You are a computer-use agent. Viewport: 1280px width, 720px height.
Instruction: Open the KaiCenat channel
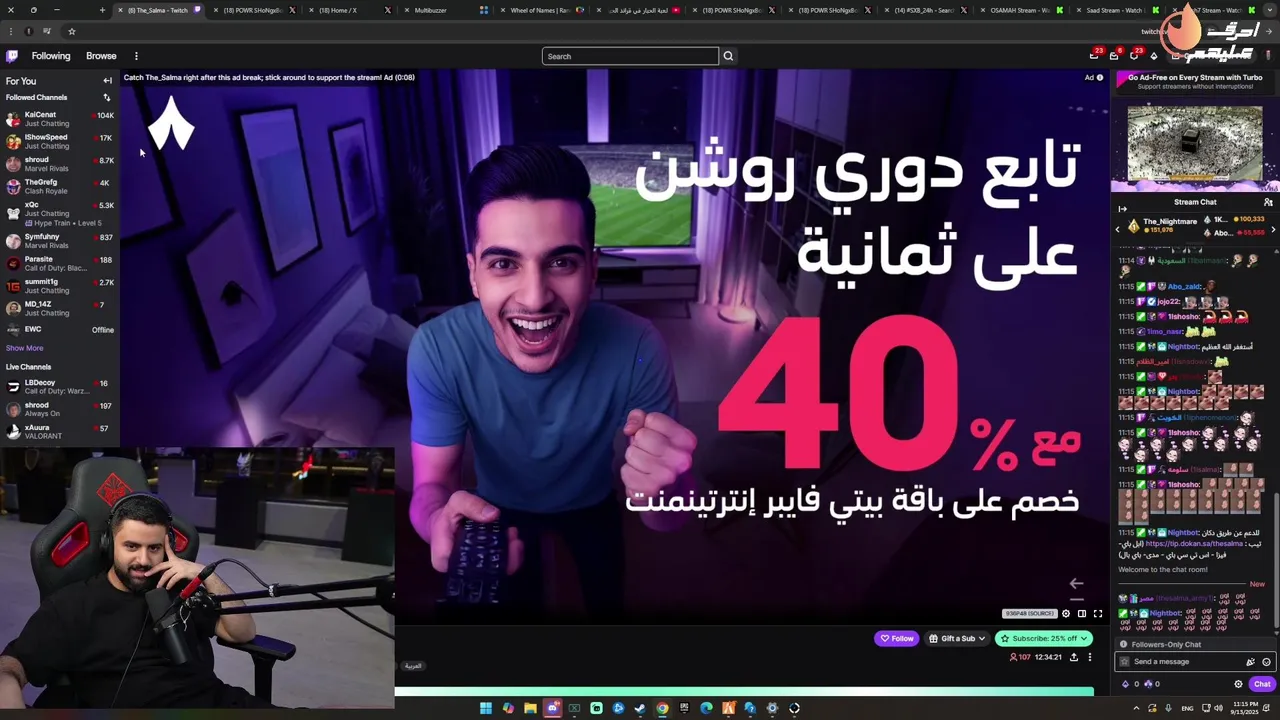pos(60,119)
